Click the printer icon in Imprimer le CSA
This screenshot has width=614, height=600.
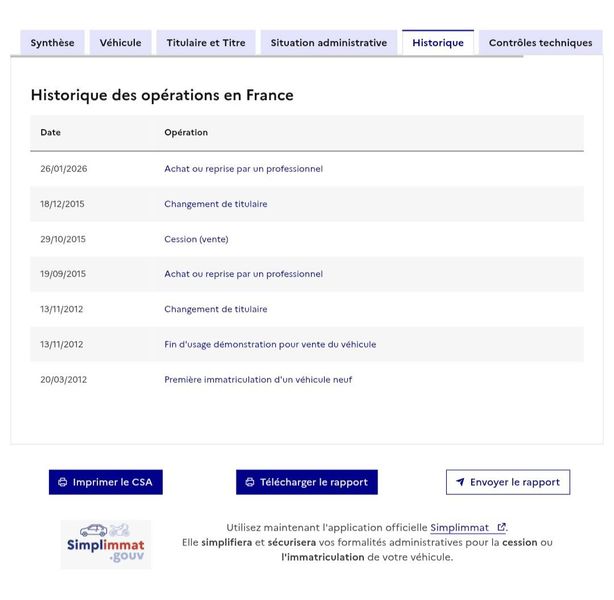63,482
